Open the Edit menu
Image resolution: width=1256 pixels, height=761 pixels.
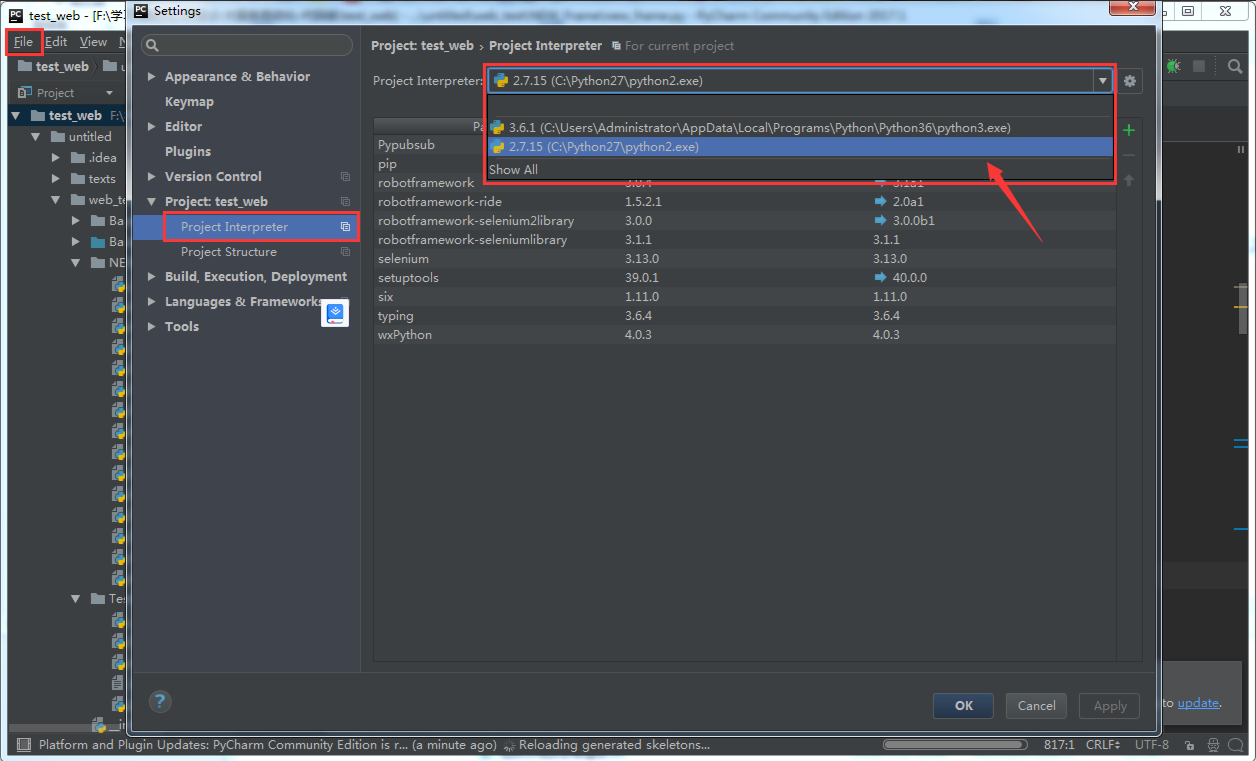point(56,42)
